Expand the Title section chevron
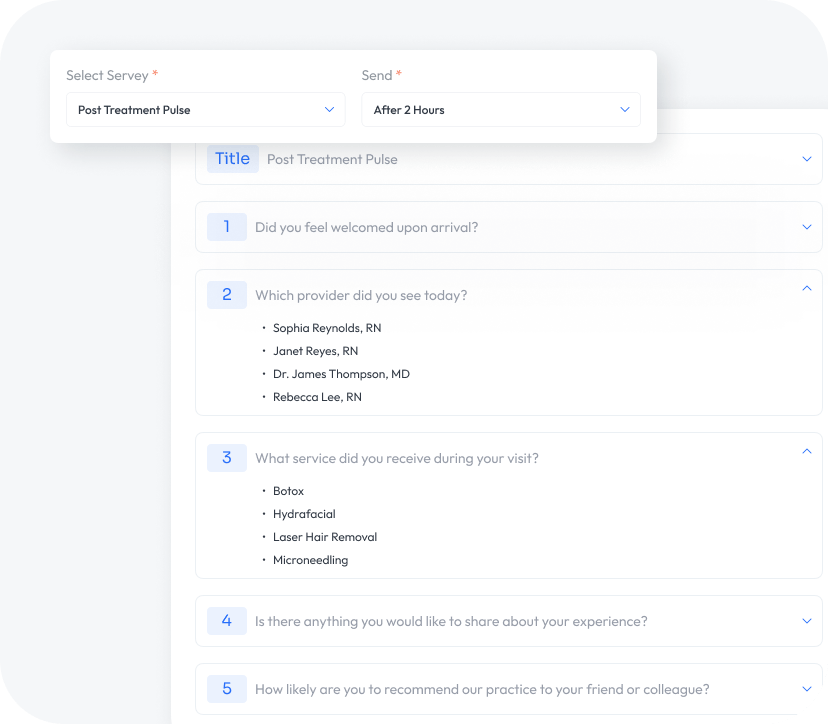This screenshot has width=829, height=725. 807,159
